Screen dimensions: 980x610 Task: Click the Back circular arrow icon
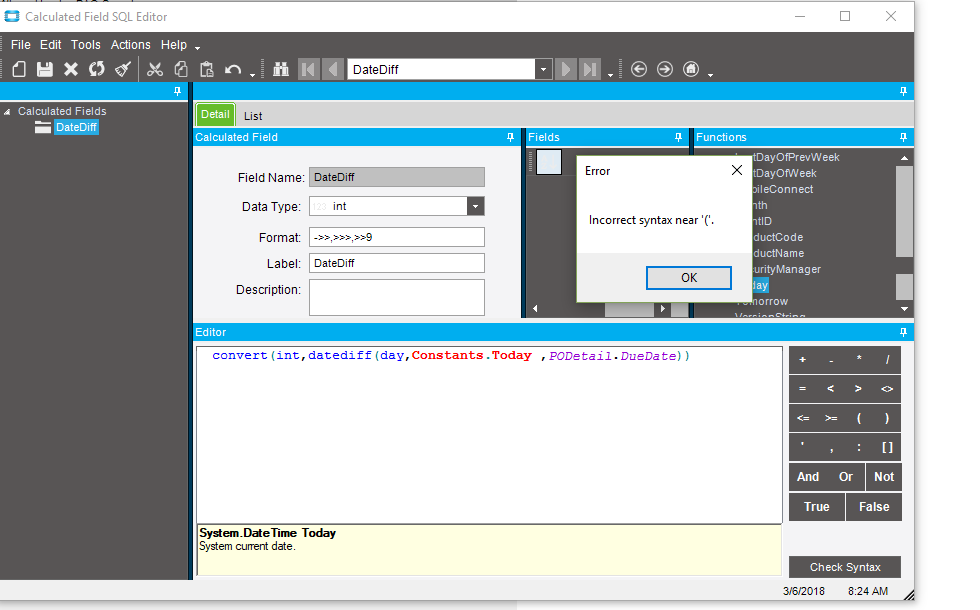click(x=639, y=69)
